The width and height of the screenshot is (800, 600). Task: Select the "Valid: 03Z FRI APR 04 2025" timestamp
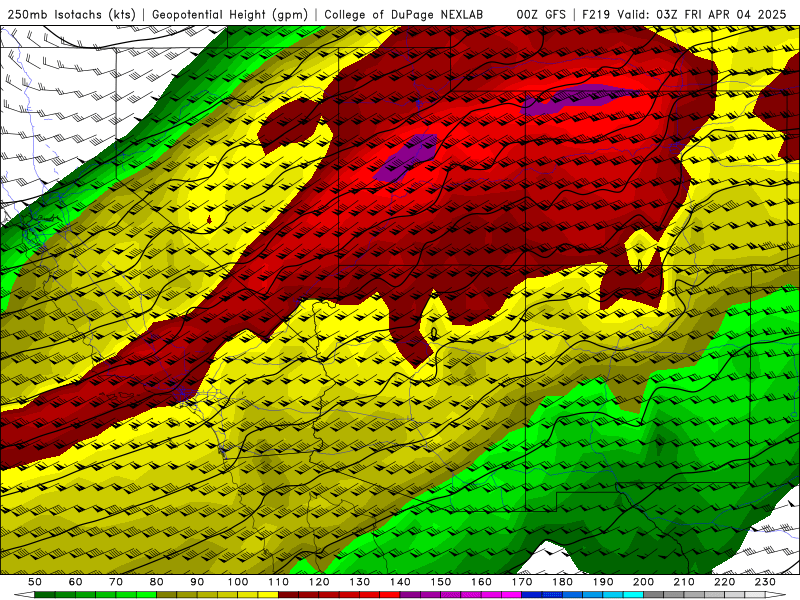(702, 14)
